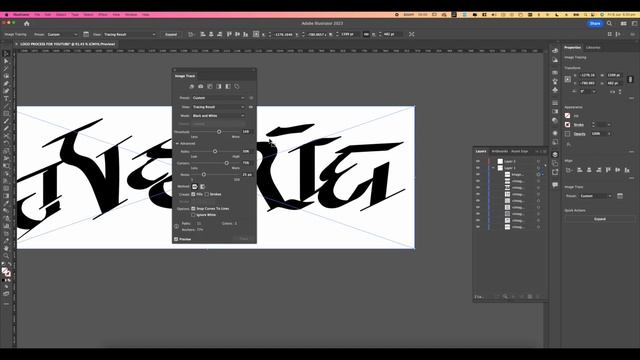Image resolution: width=640 pixels, height=360 pixels.
Task: Click the eye icon beside the View dropdown
Action: click(x=251, y=107)
